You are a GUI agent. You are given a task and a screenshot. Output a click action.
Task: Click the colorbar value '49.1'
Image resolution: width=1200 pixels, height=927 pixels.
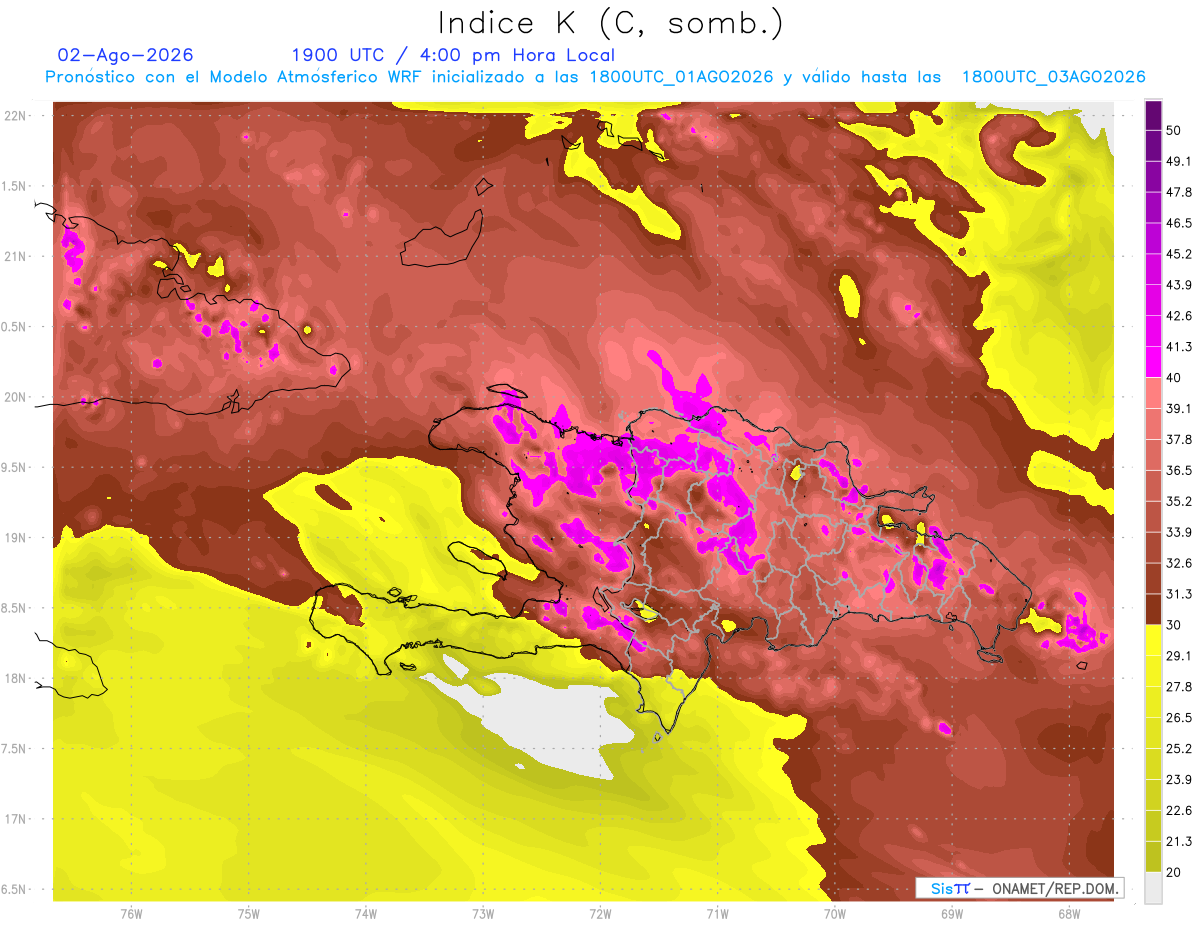pos(1179,161)
